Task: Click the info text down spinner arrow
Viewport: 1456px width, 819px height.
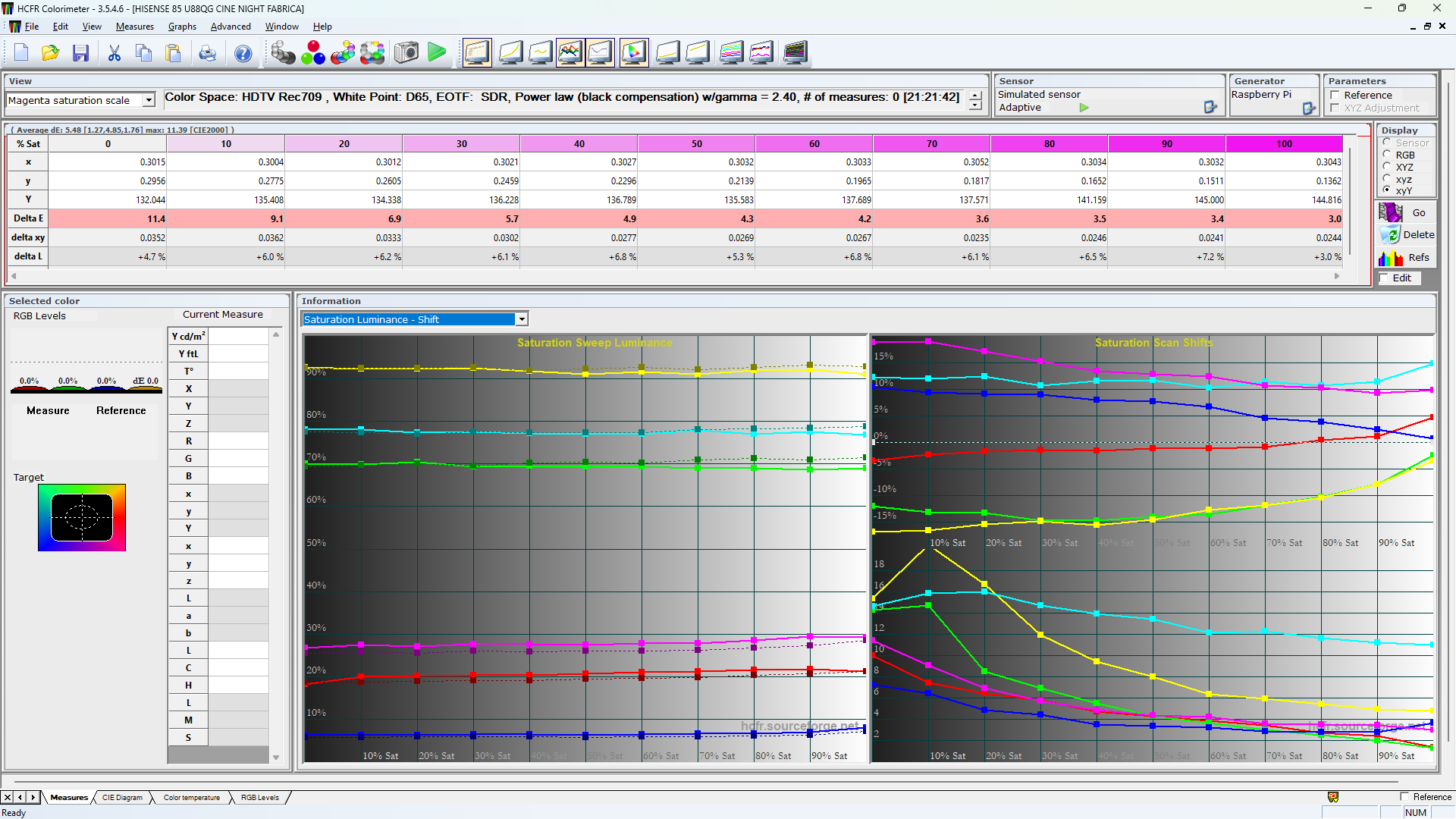Action: [x=975, y=105]
